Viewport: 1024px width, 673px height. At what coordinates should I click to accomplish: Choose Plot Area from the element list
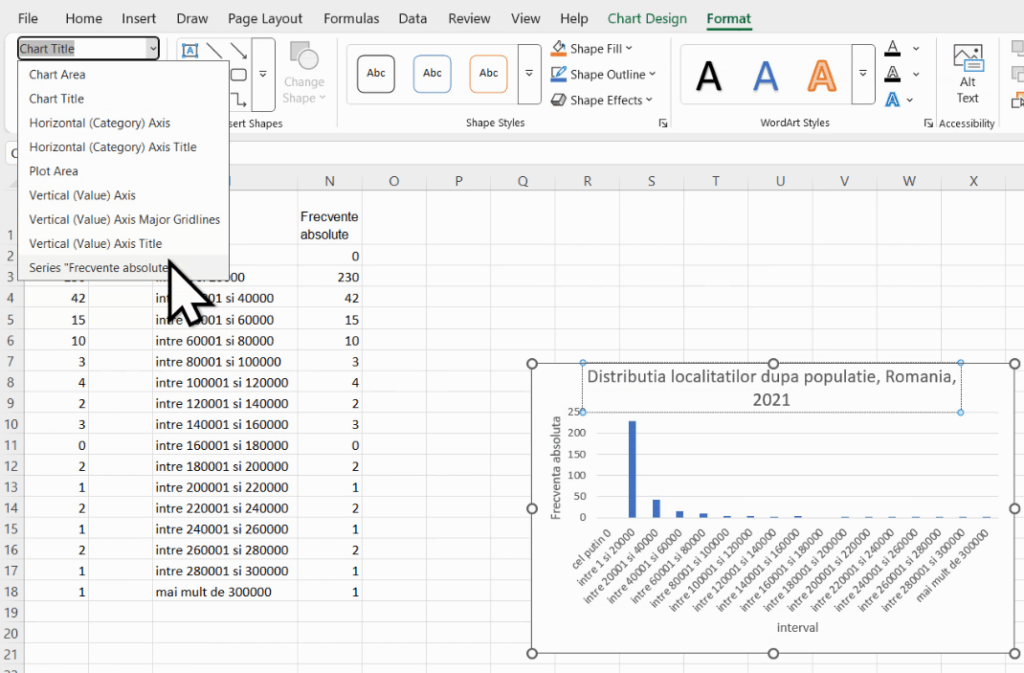click(x=54, y=171)
